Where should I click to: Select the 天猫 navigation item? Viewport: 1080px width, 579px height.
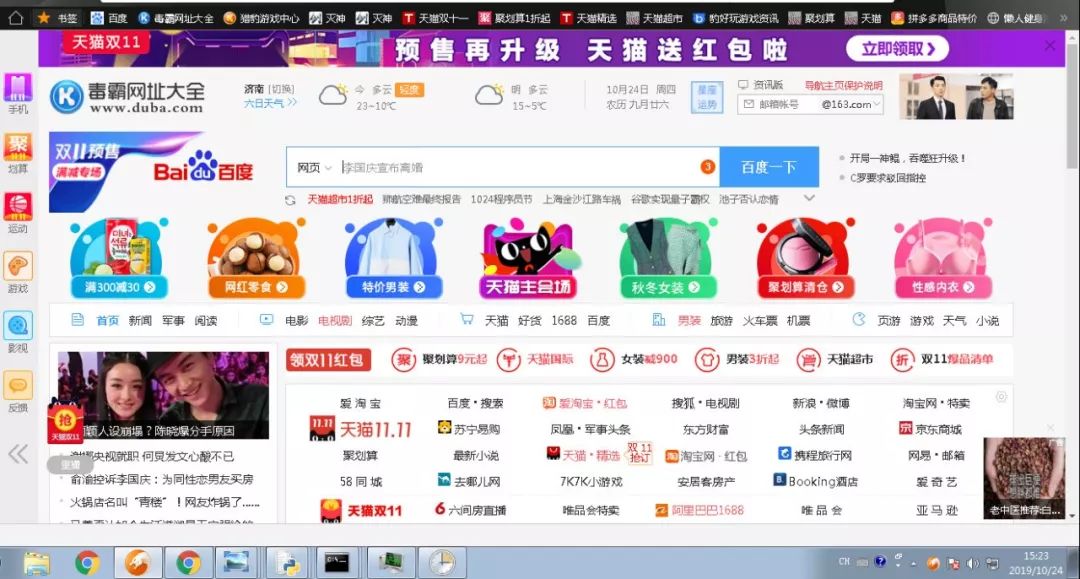tap(497, 321)
